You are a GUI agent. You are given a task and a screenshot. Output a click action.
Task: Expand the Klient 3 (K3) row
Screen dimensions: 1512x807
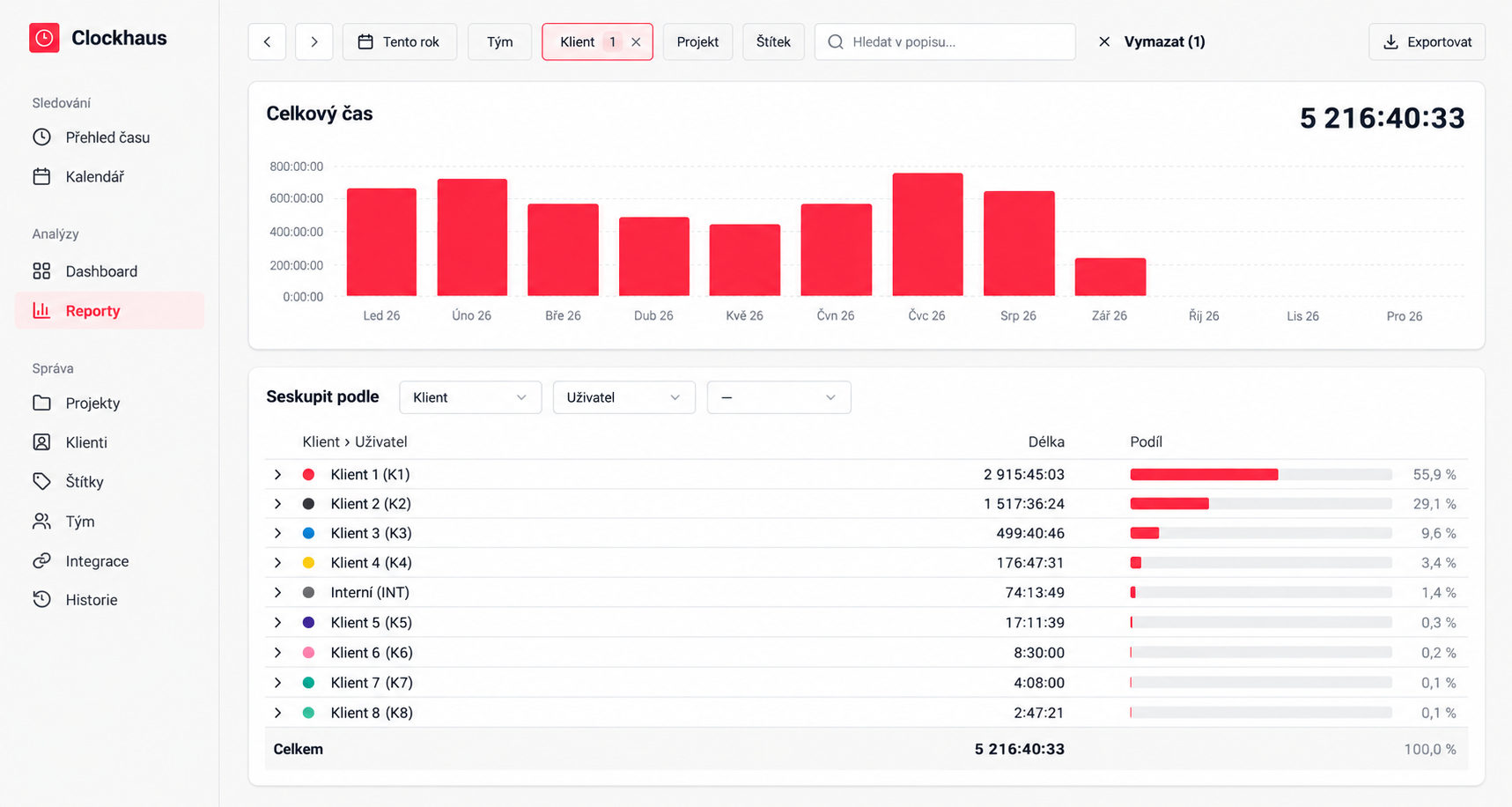click(278, 533)
